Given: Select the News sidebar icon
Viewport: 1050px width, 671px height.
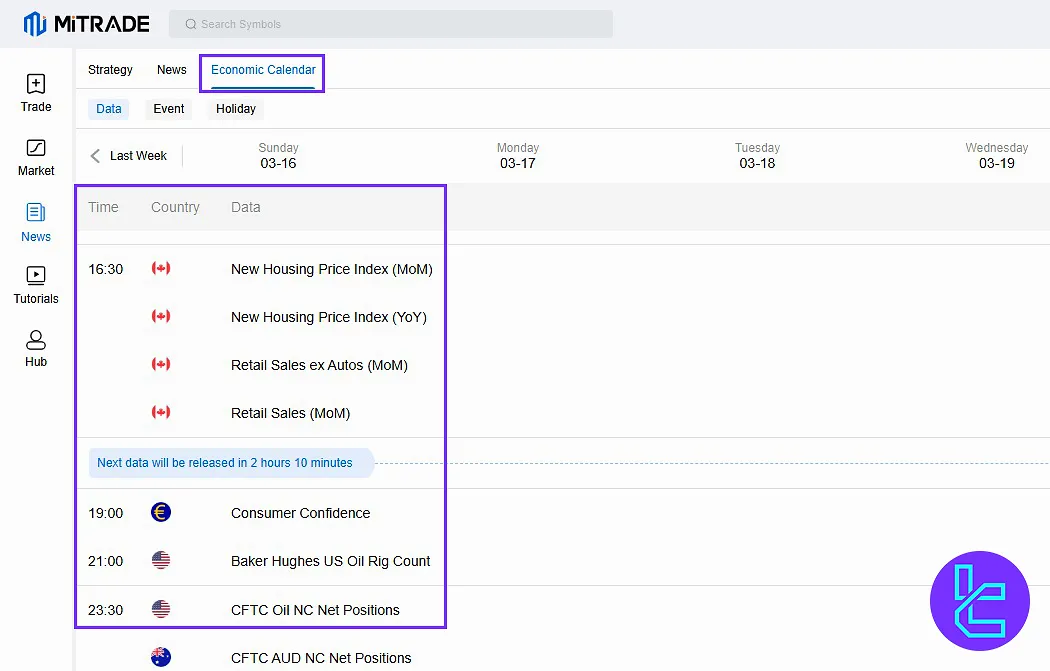Looking at the screenshot, I should pyautogui.click(x=36, y=222).
